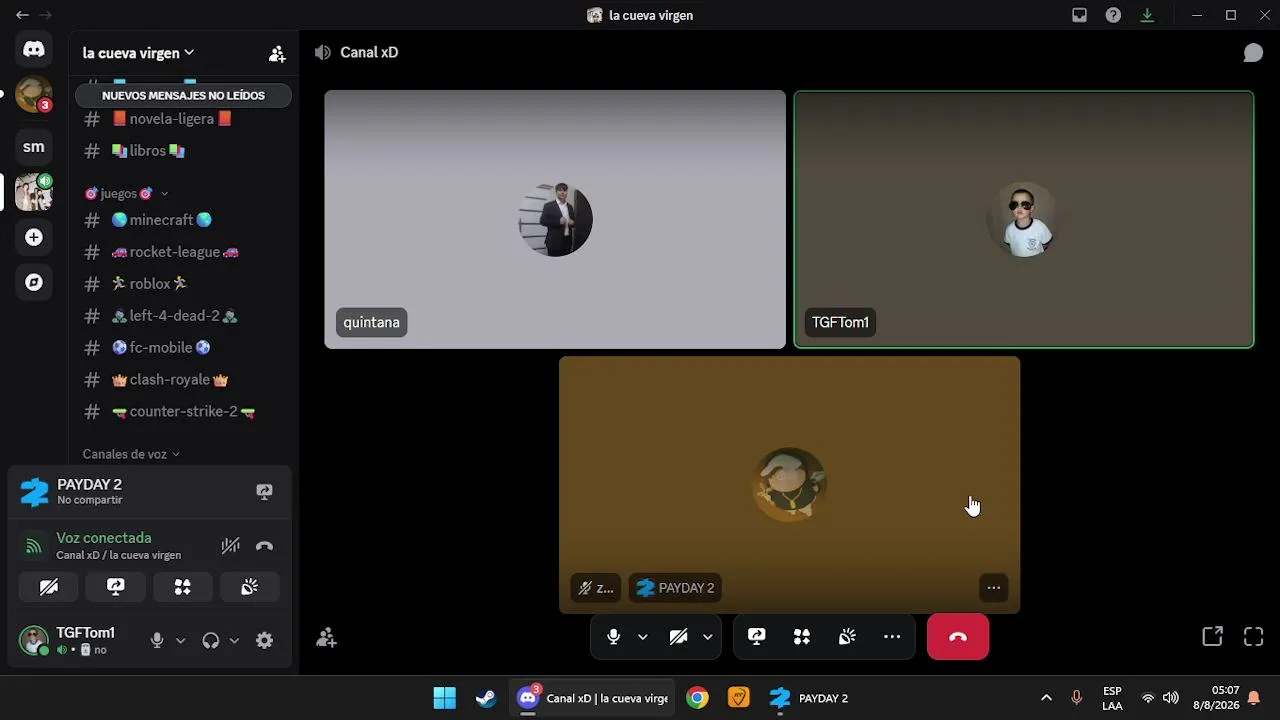Turn on the camera in the call controls
This screenshot has height=720, width=1280.
pyautogui.click(x=679, y=637)
